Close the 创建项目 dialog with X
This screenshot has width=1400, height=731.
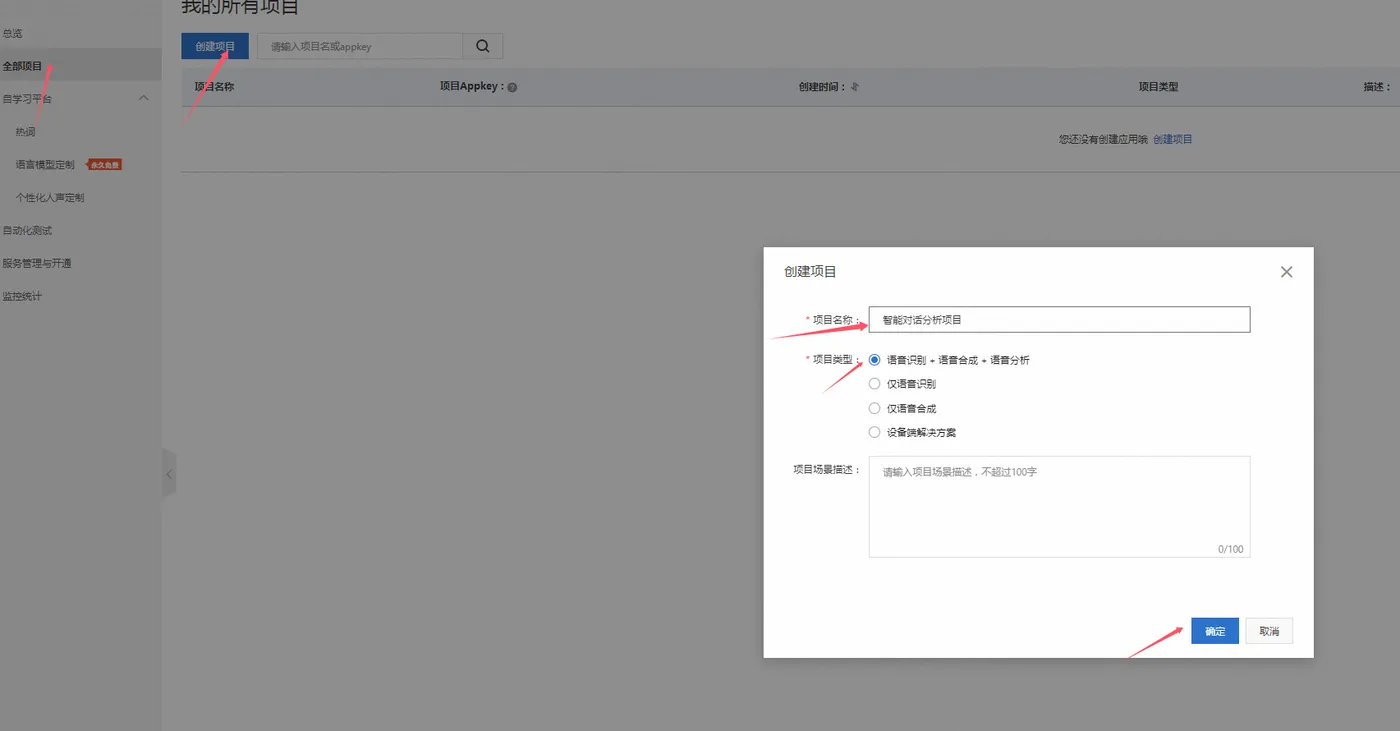(1286, 272)
